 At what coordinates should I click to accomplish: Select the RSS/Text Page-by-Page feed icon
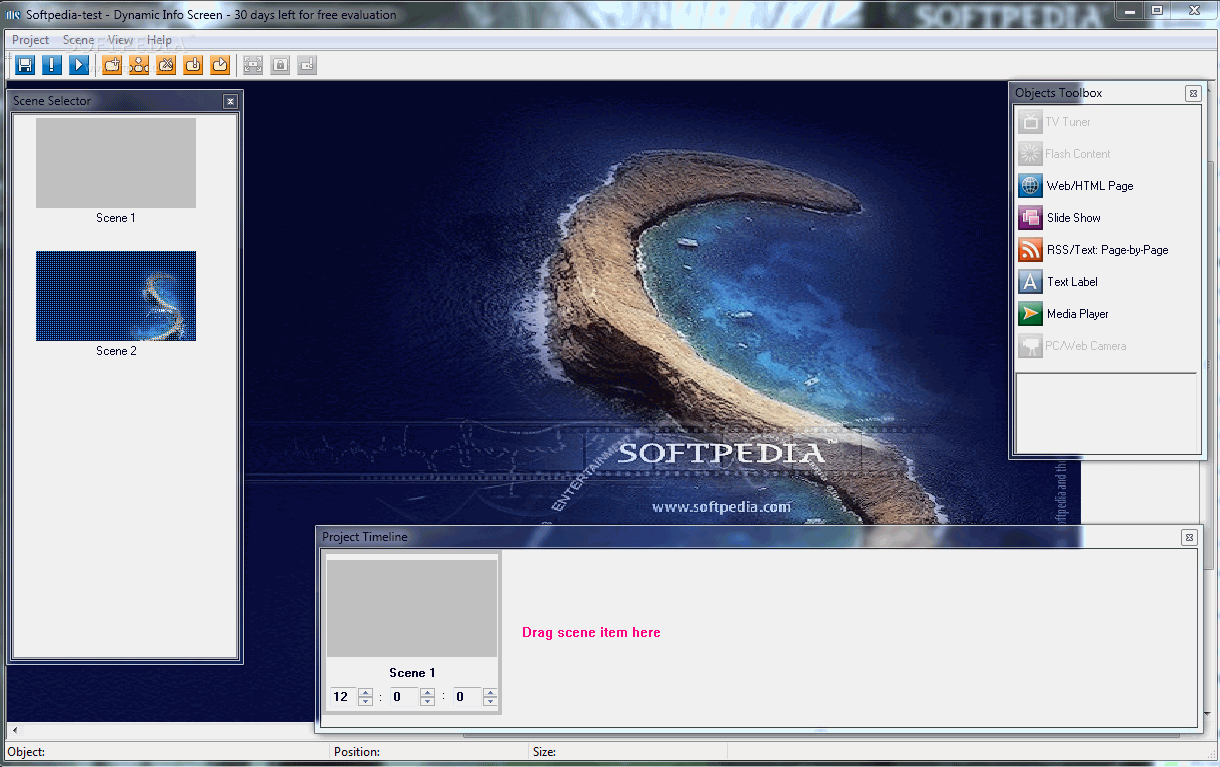coord(1030,250)
